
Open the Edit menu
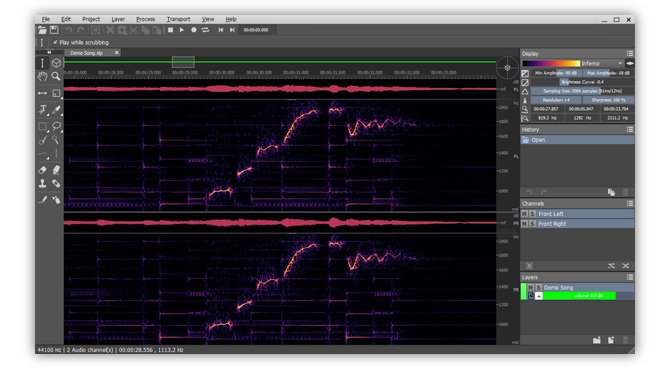point(66,19)
